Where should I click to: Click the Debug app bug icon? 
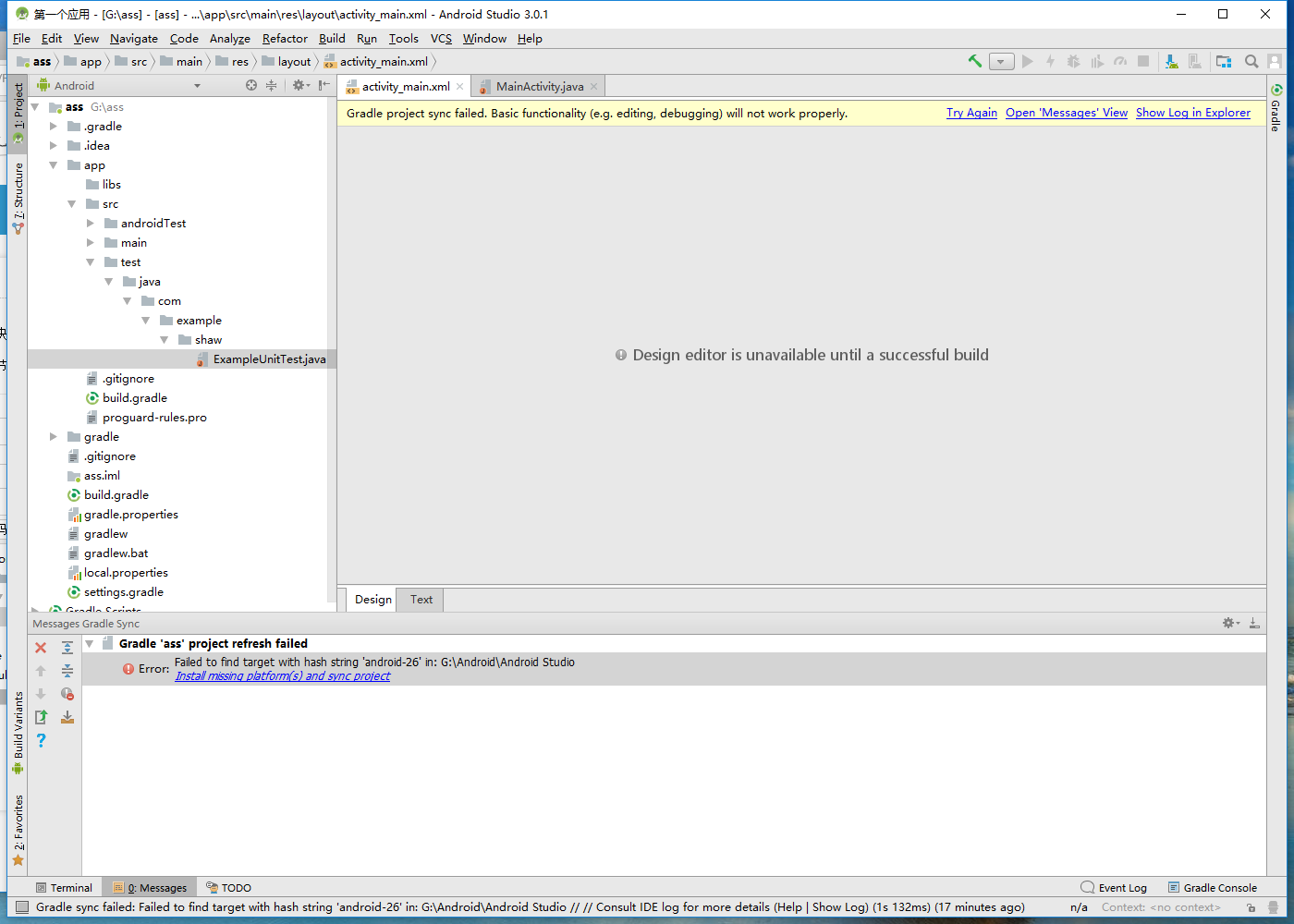point(1073,61)
